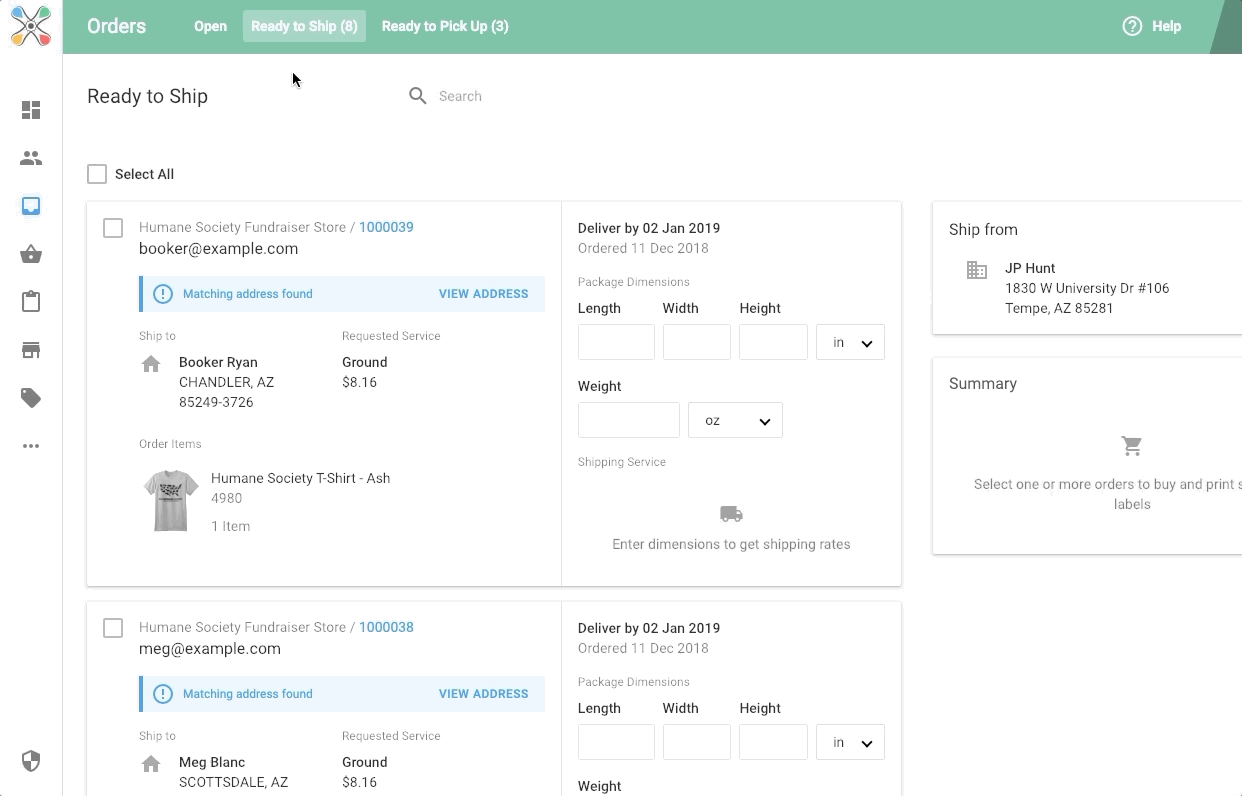
Task: Open the dashboard icon in sidebar
Action: (x=31, y=110)
